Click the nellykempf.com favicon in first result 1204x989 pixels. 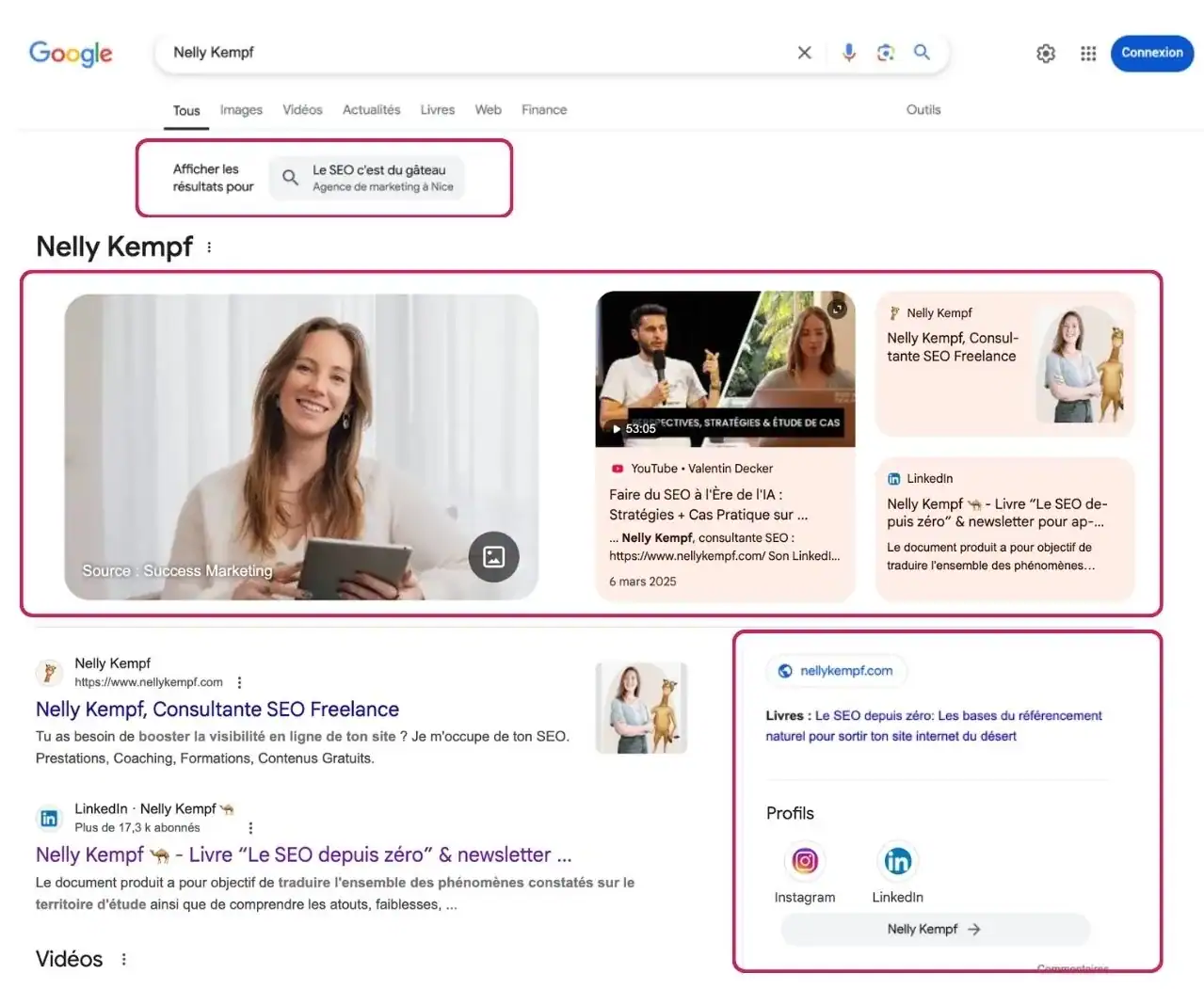point(49,673)
